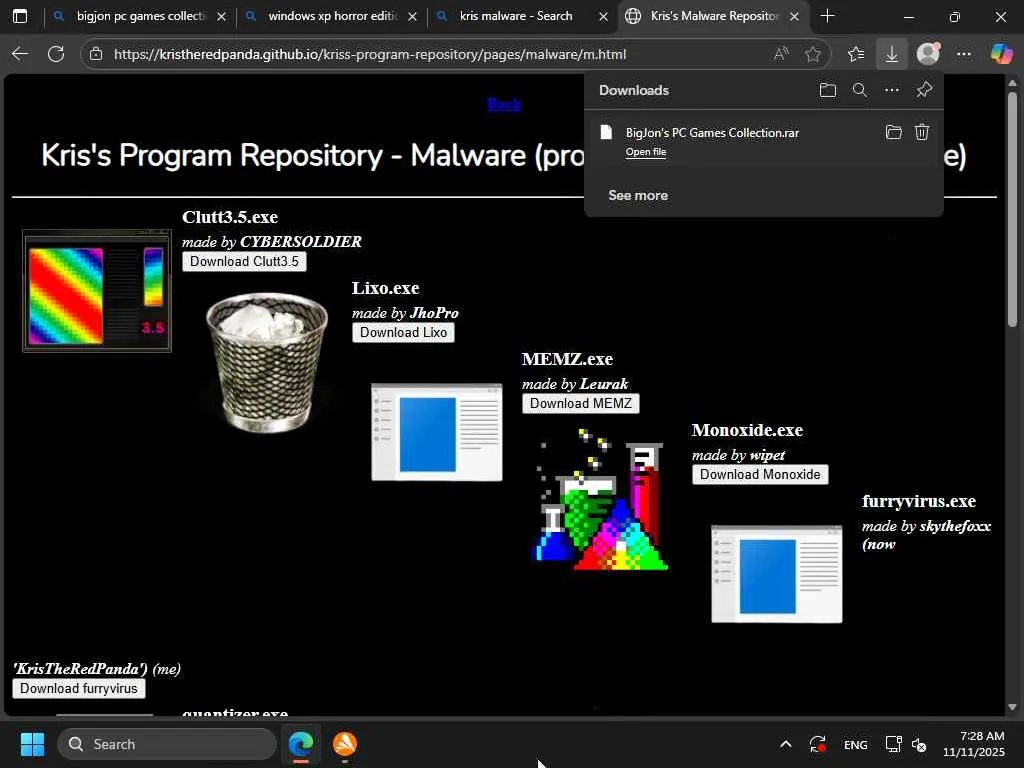This screenshot has width=1024, height=768.
Task: Click Download Lixo button
Action: pos(404,332)
